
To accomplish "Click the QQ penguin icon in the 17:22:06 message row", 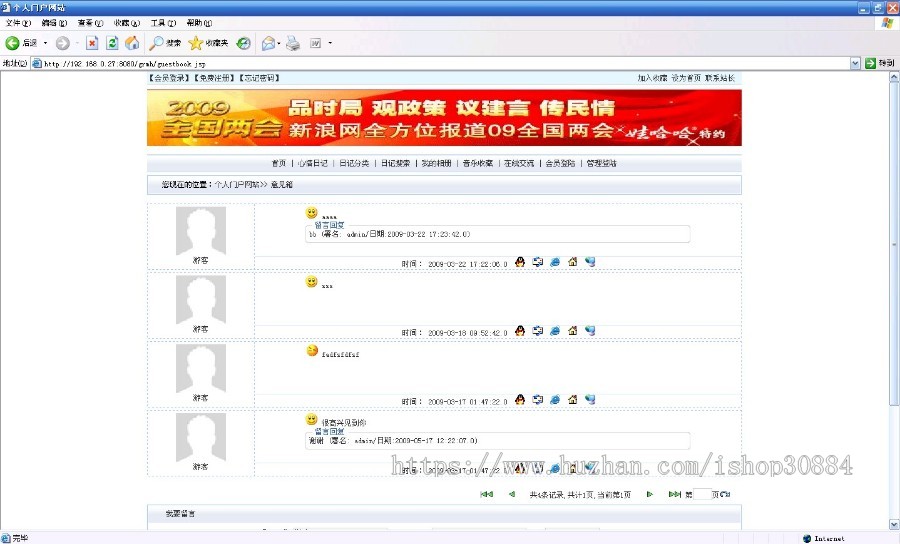I will pos(520,262).
